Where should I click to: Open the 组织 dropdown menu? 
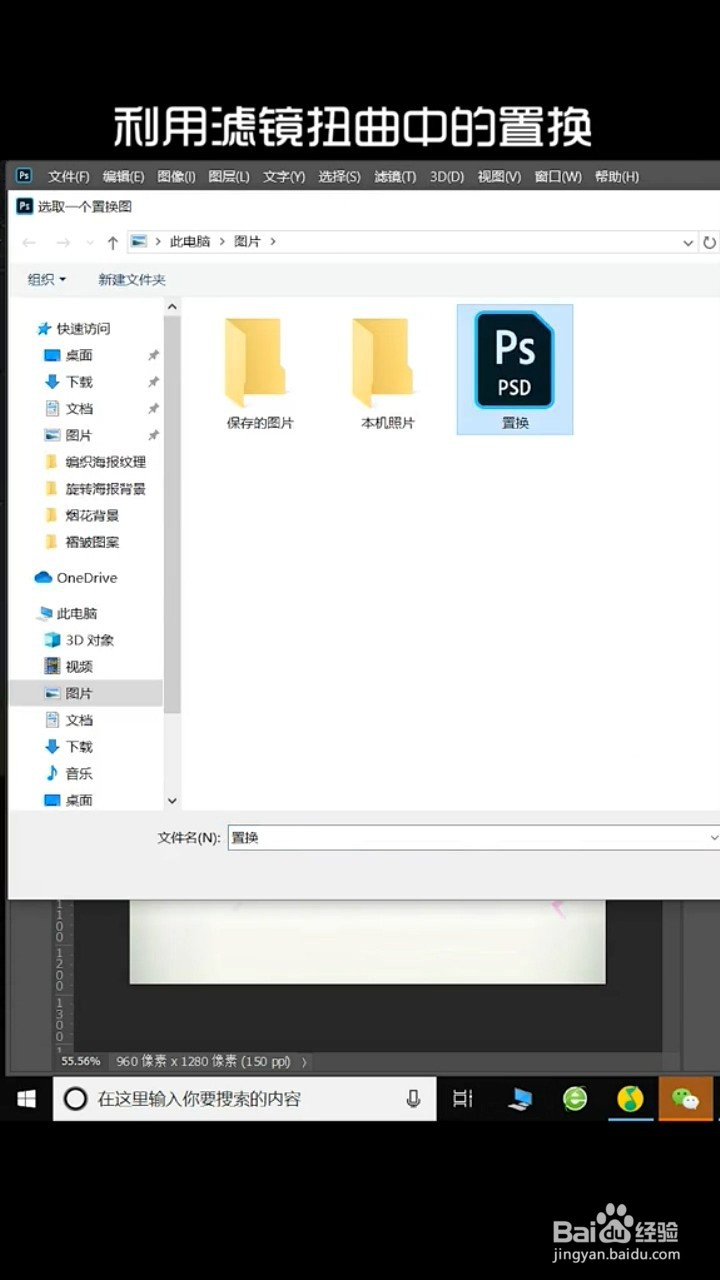click(x=47, y=280)
